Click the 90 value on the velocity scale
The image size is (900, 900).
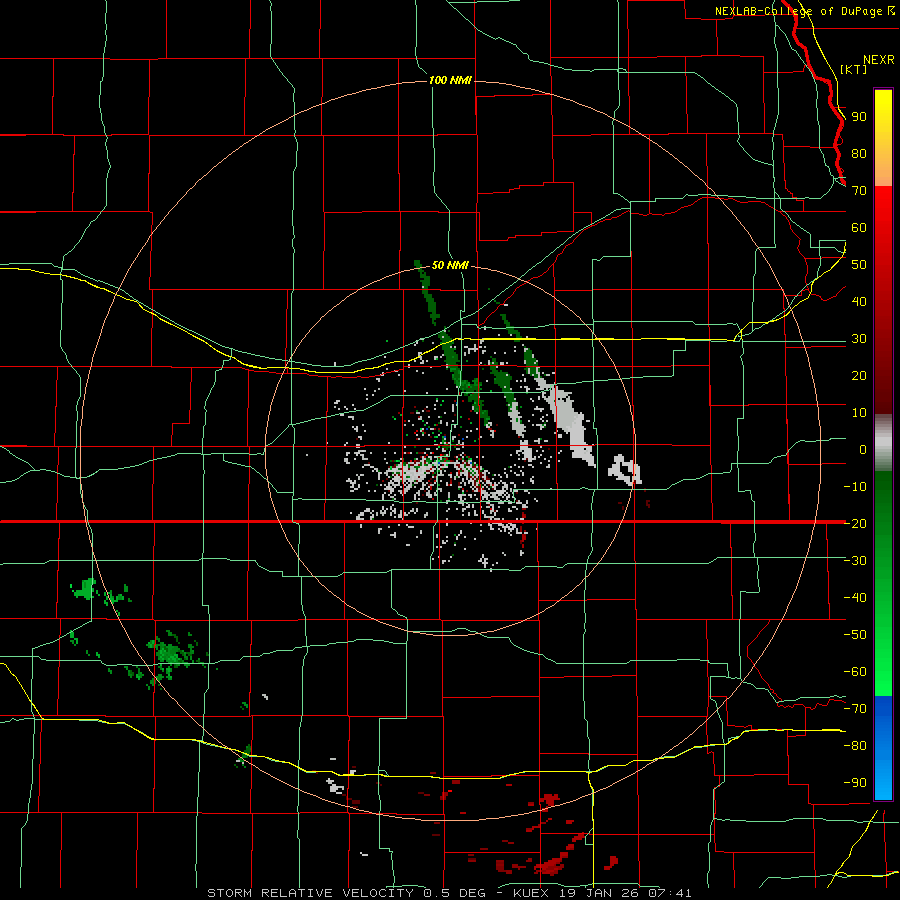coord(859,117)
